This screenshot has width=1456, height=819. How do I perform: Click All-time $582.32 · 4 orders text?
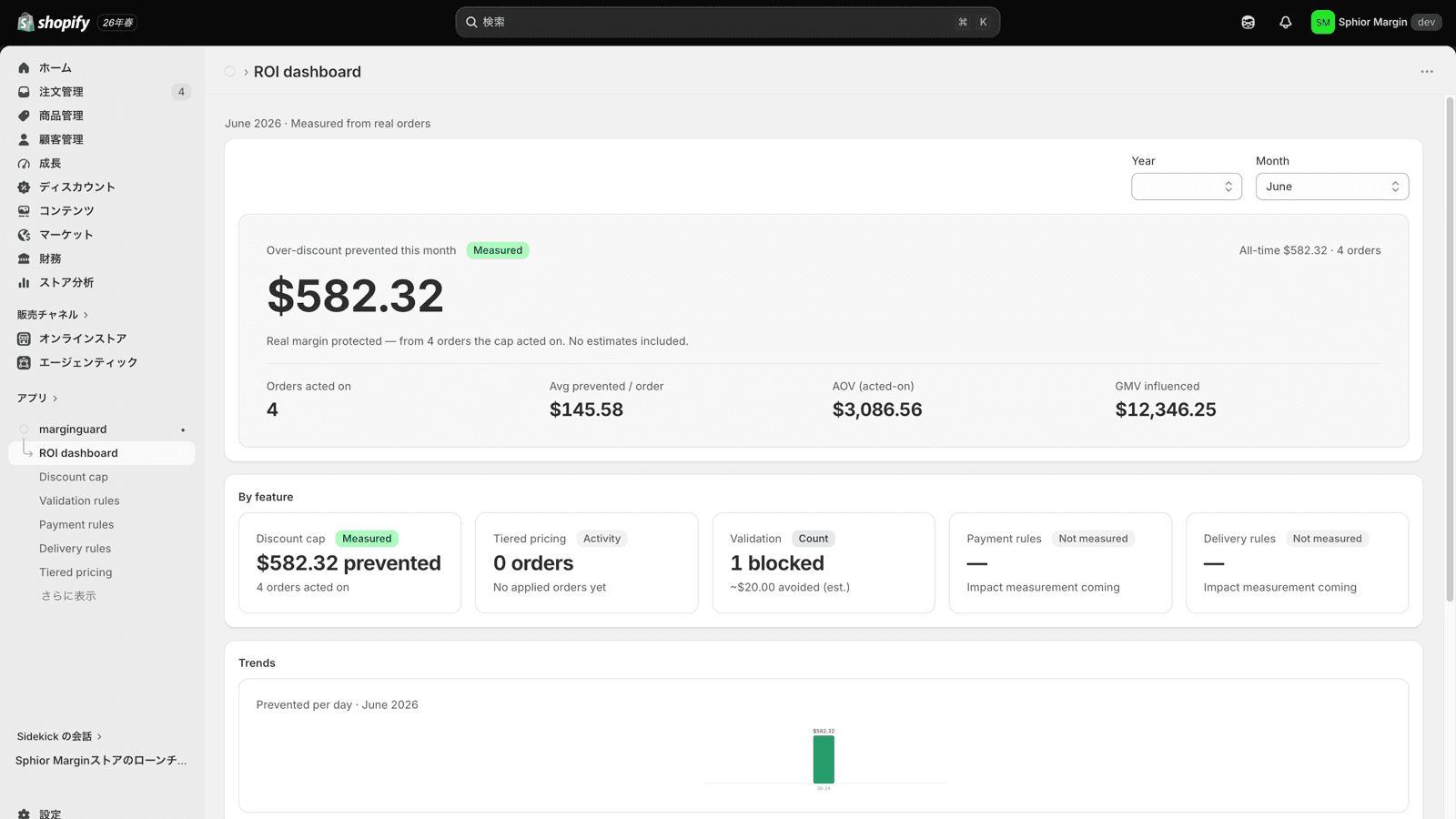1309,250
